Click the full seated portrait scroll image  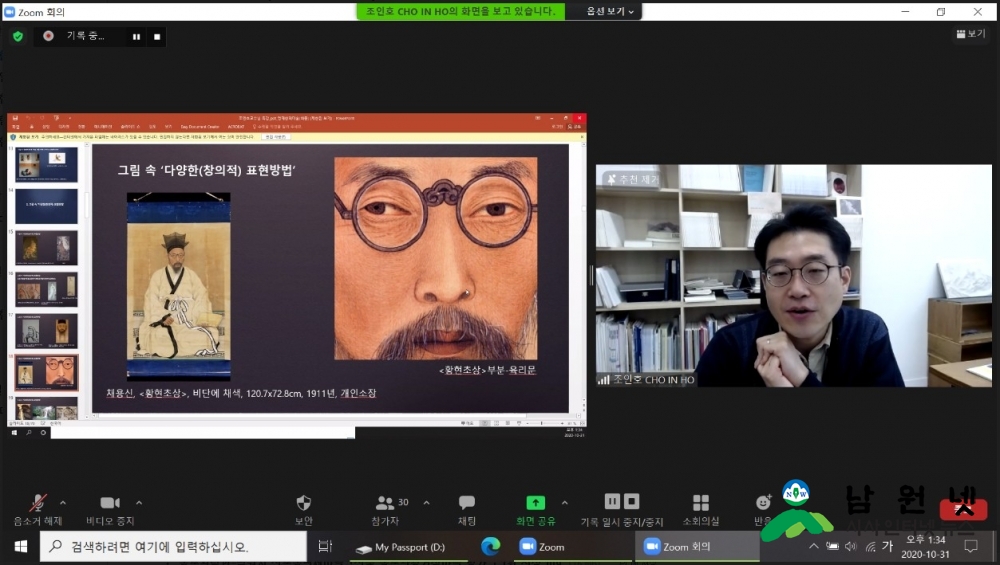coord(179,286)
